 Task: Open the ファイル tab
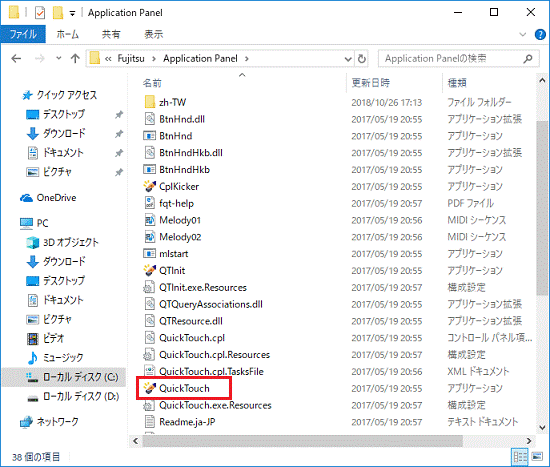pos(23,34)
